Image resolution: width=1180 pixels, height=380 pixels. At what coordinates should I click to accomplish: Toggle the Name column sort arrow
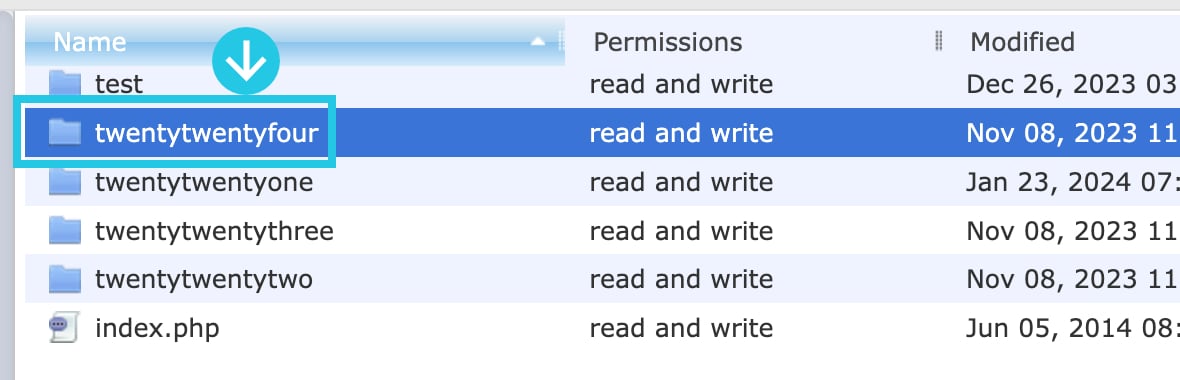click(x=537, y=42)
